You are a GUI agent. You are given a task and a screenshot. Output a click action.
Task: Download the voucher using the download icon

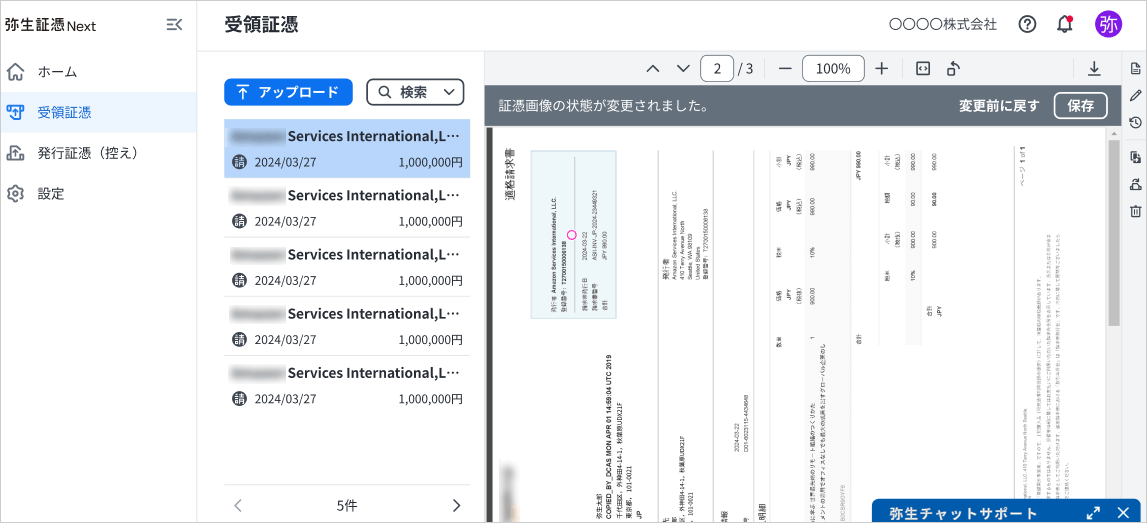click(1094, 68)
